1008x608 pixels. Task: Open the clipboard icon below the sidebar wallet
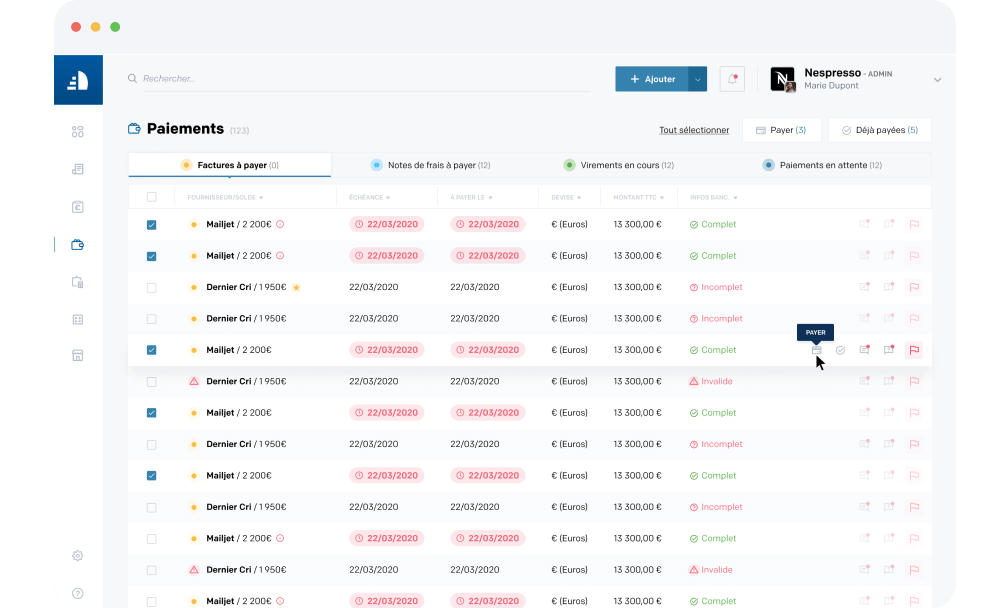pos(78,282)
